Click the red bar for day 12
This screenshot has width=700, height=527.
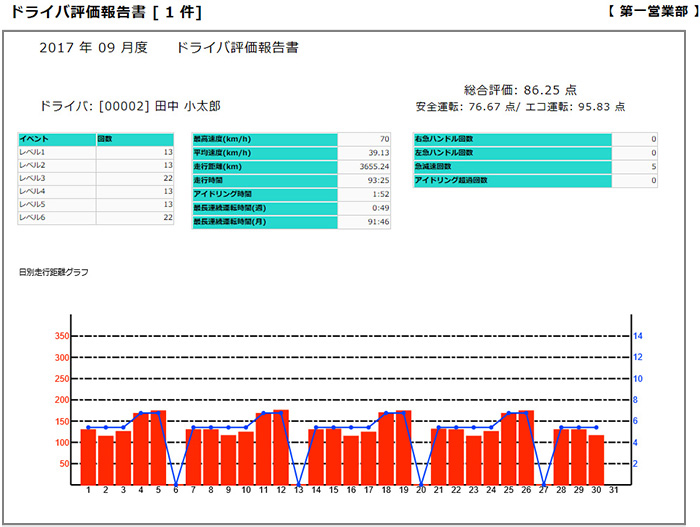pos(280,447)
